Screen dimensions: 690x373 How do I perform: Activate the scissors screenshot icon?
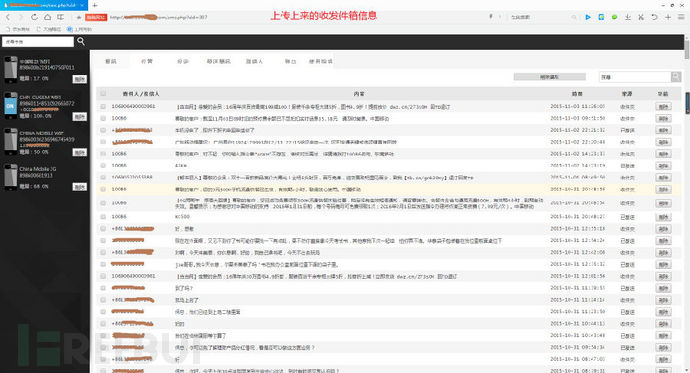pos(641,17)
